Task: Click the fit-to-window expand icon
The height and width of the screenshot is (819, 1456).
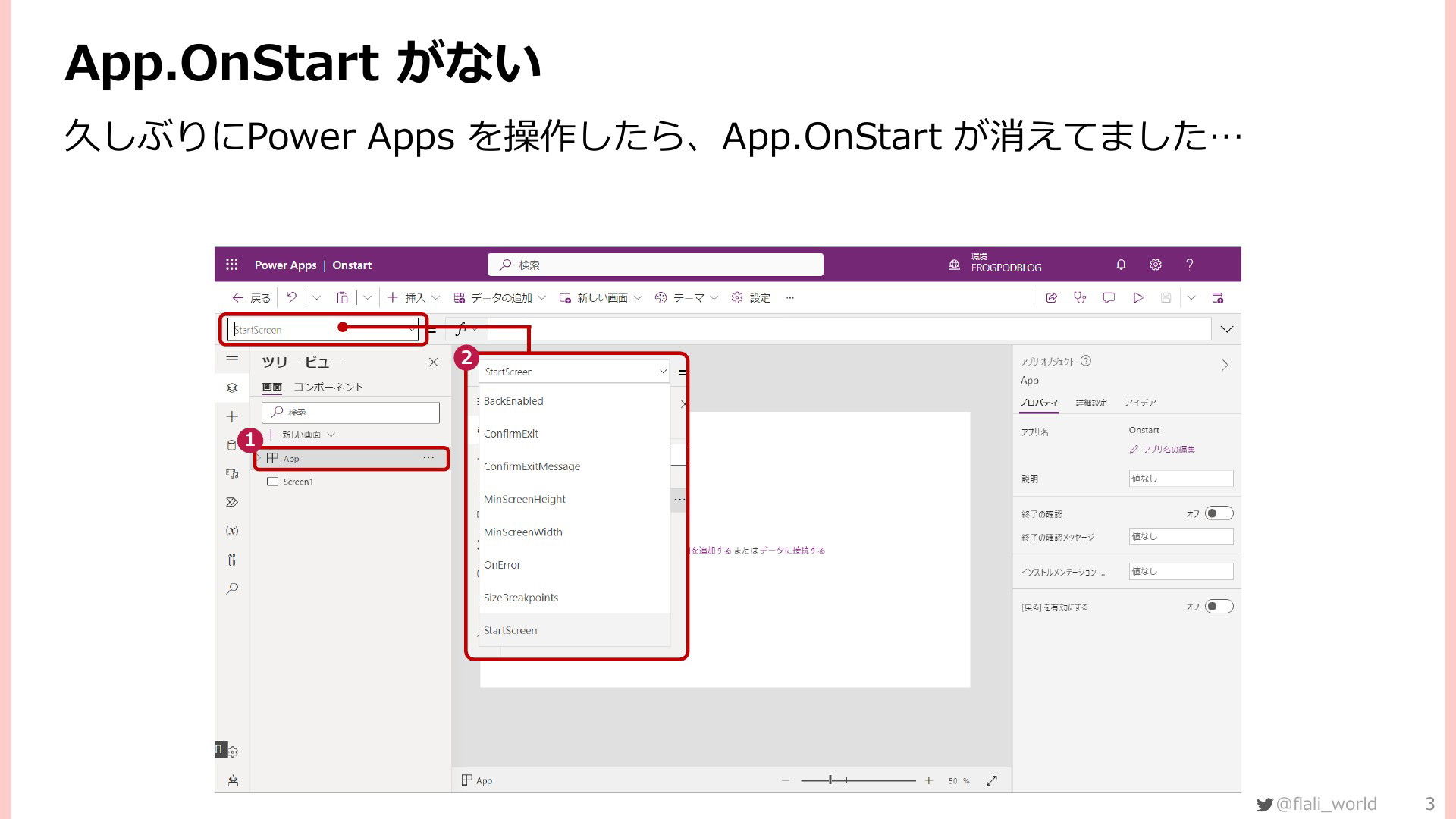Action: [992, 780]
